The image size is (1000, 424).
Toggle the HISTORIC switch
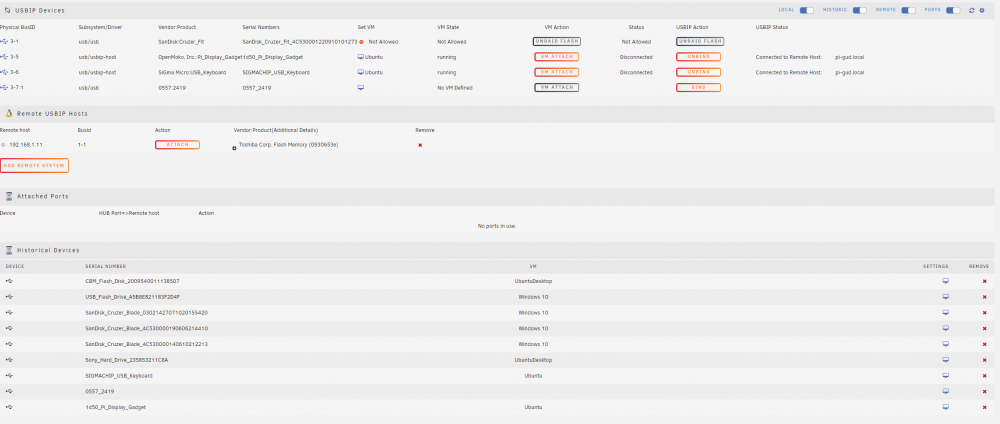click(860, 10)
